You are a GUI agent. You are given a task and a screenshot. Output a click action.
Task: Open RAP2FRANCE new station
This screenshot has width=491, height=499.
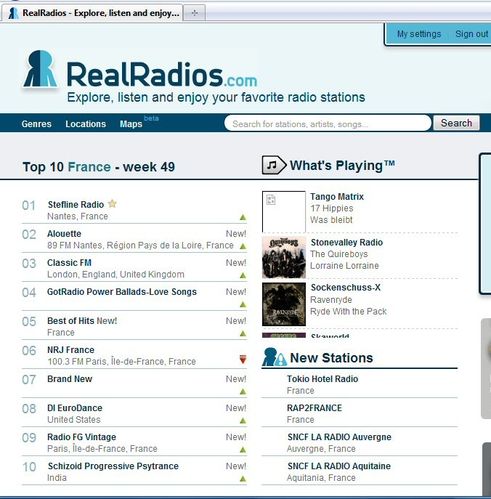[x=314, y=408]
